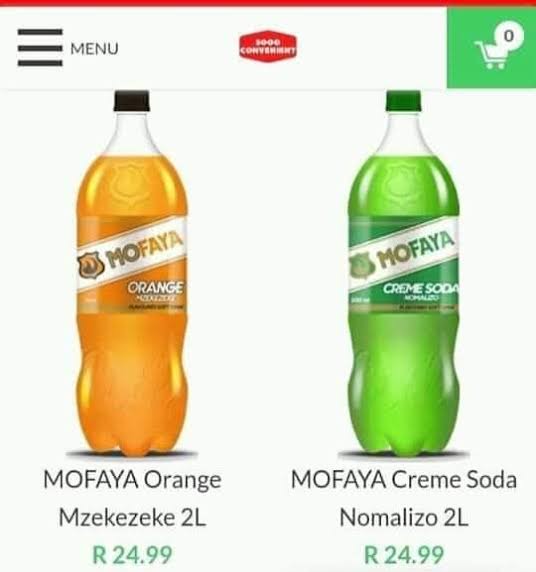The image size is (536, 572).
Task: Select the MOFAYA Orange Mzekezeke 2L title
Action: (132, 498)
